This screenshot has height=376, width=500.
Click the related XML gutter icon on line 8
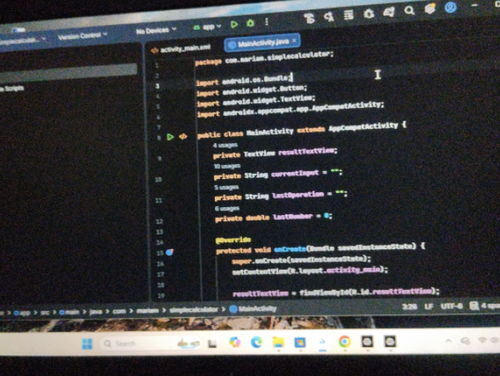point(183,136)
